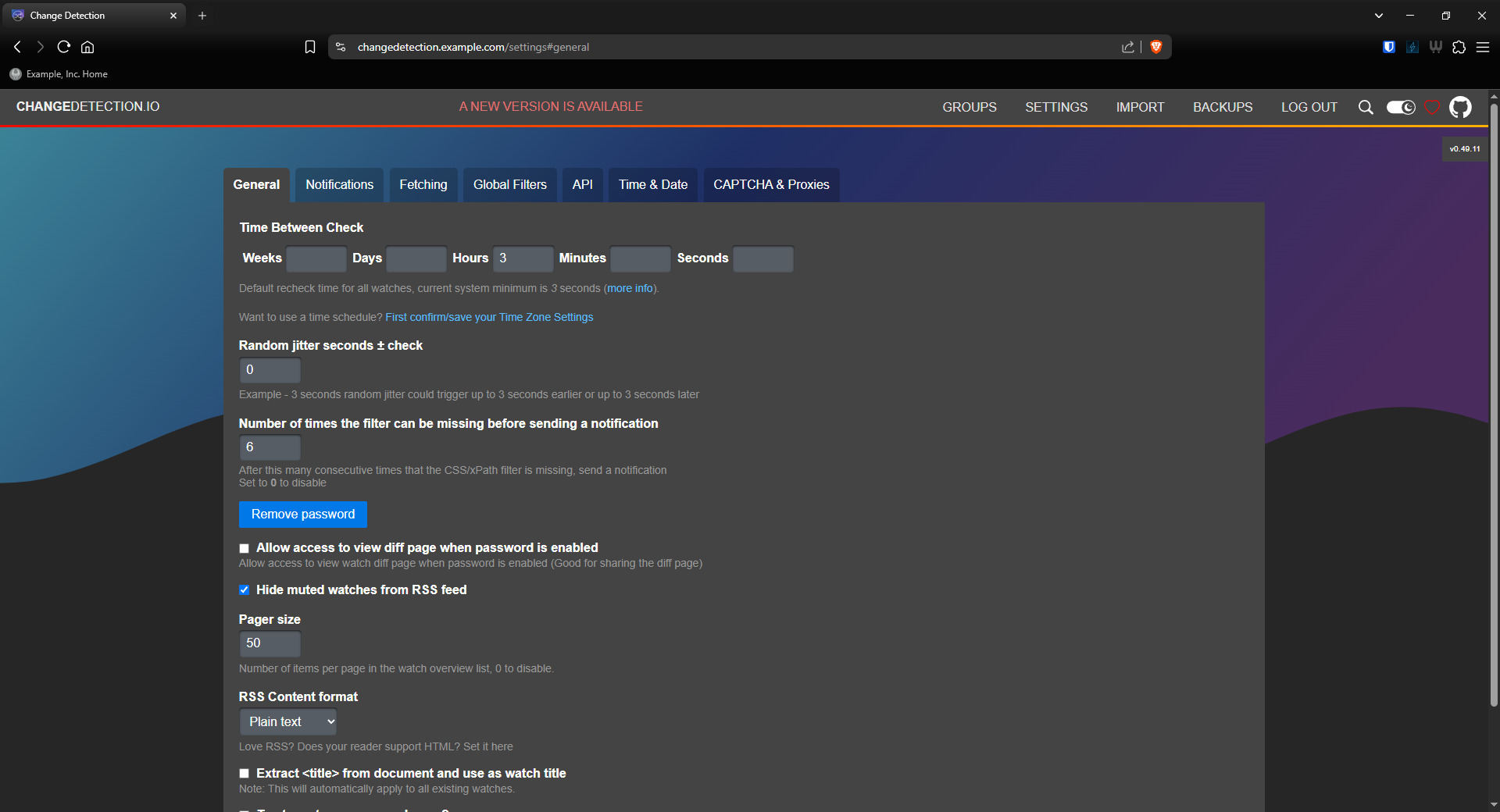Click the Remove password button
This screenshot has width=1500, height=812.
coord(302,515)
